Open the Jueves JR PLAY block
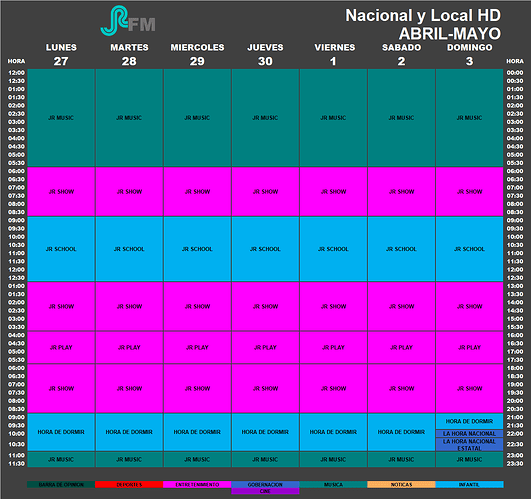The height and width of the screenshot is (499, 531). (x=265, y=347)
